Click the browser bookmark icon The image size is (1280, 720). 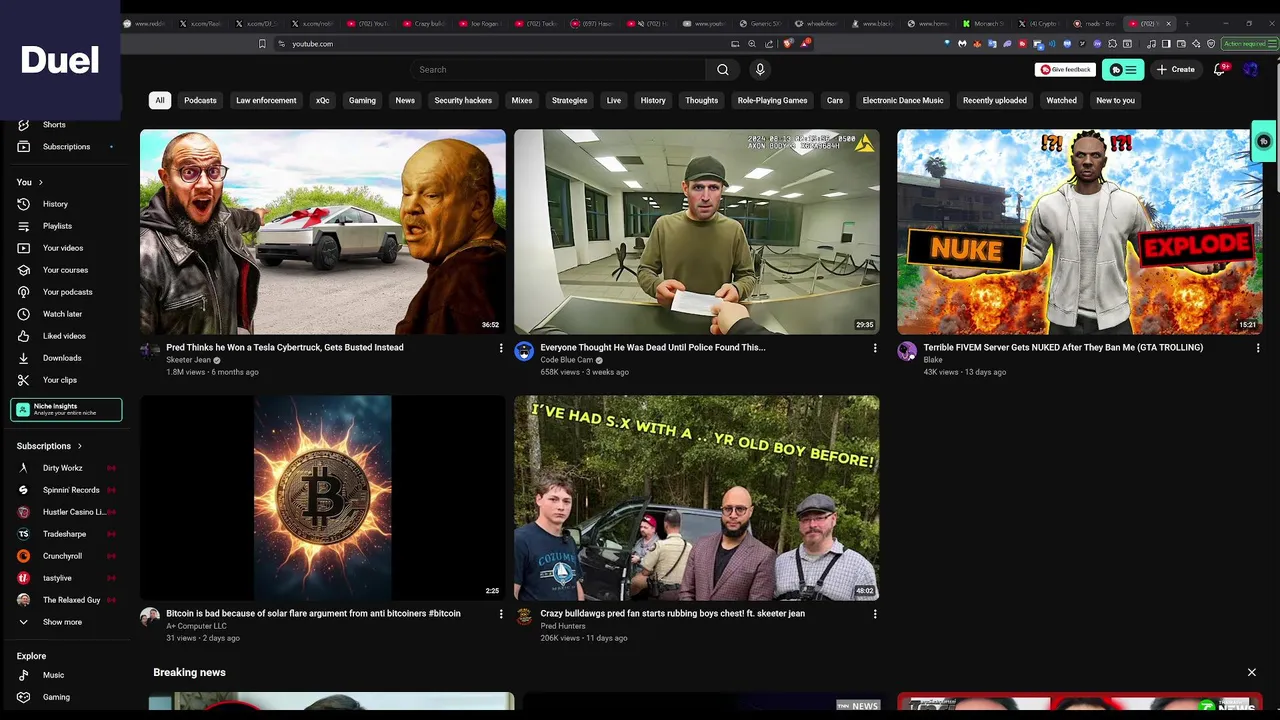[262, 44]
